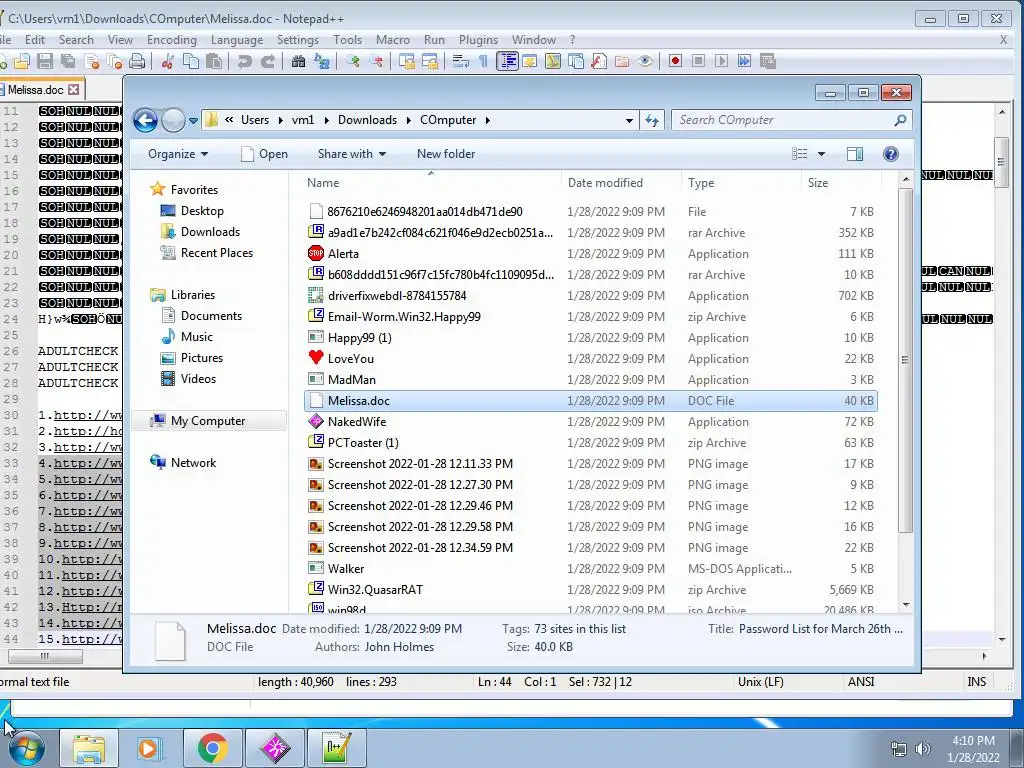Click the Print icon in Notepad++ toolbar
This screenshot has width=1024, height=768.
(x=137, y=61)
